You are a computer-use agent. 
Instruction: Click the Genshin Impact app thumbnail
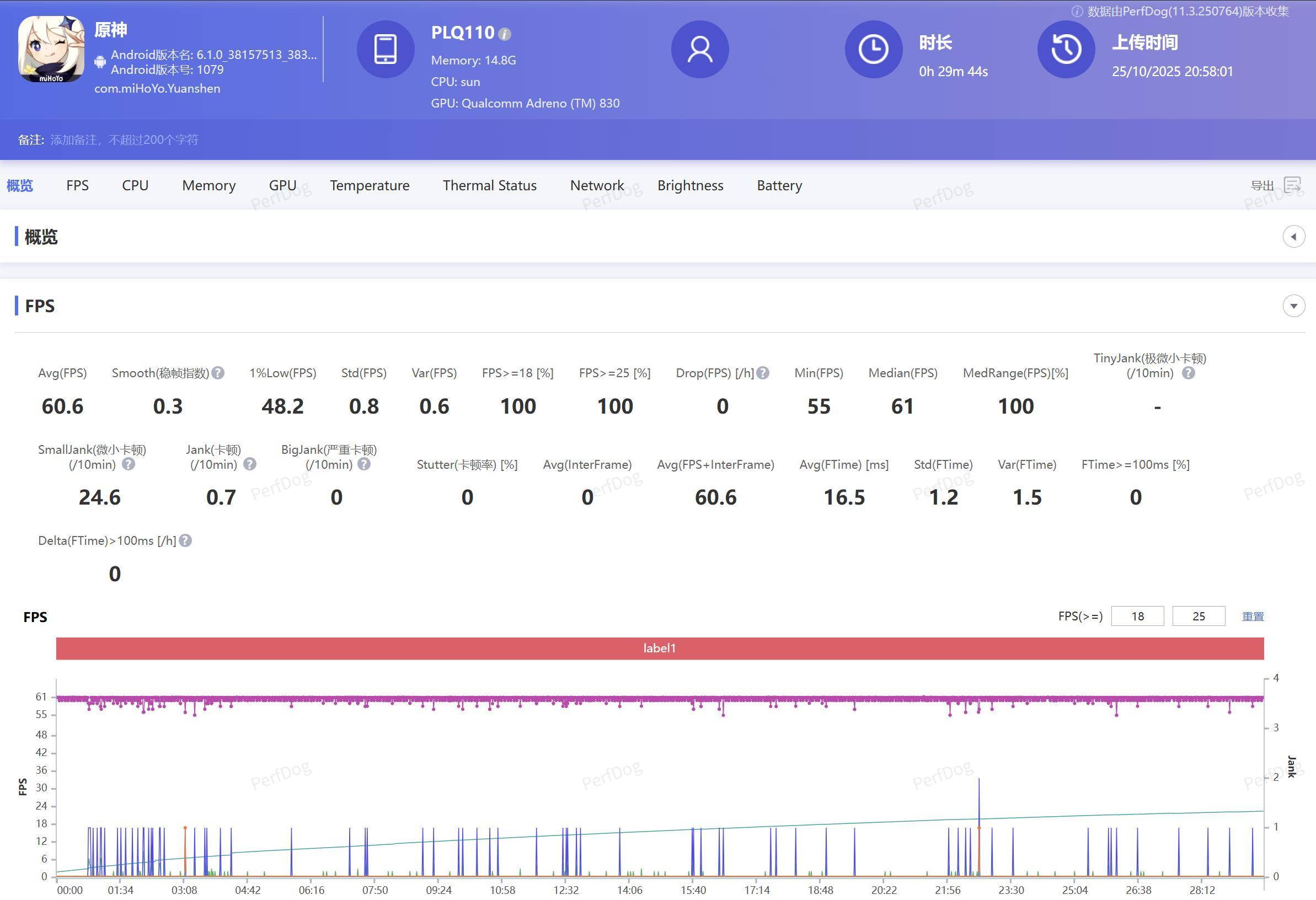(51, 49)
